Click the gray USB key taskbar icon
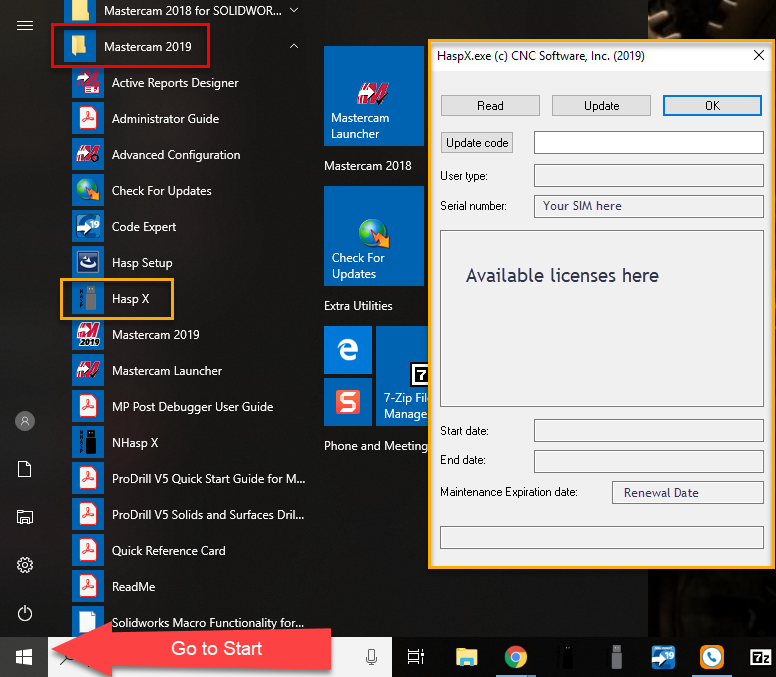Viewport: 776px width, 677px height. pyautogui.click(x=616, y=657)
